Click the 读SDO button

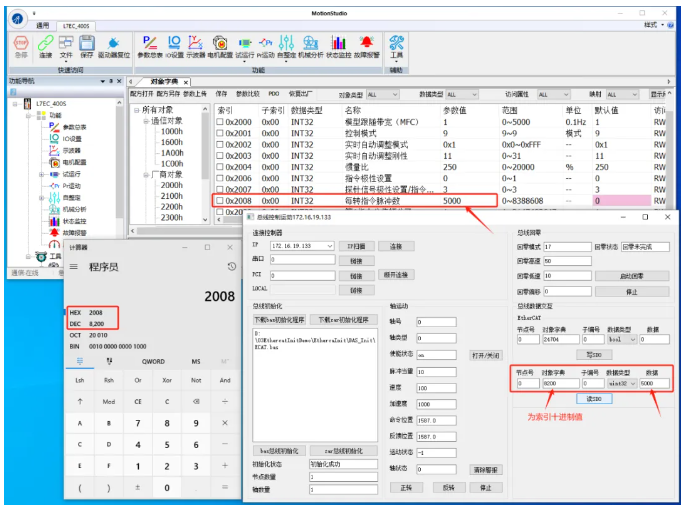tap(594, 398)
